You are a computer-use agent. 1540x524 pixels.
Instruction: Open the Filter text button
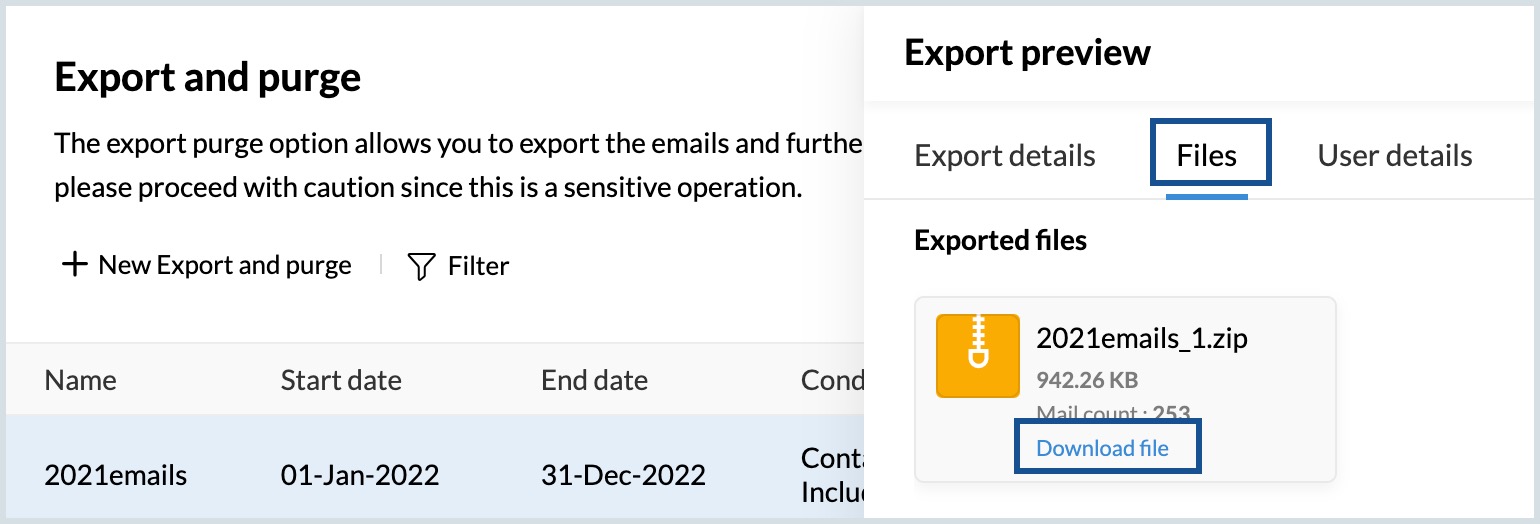coord(478,266)
